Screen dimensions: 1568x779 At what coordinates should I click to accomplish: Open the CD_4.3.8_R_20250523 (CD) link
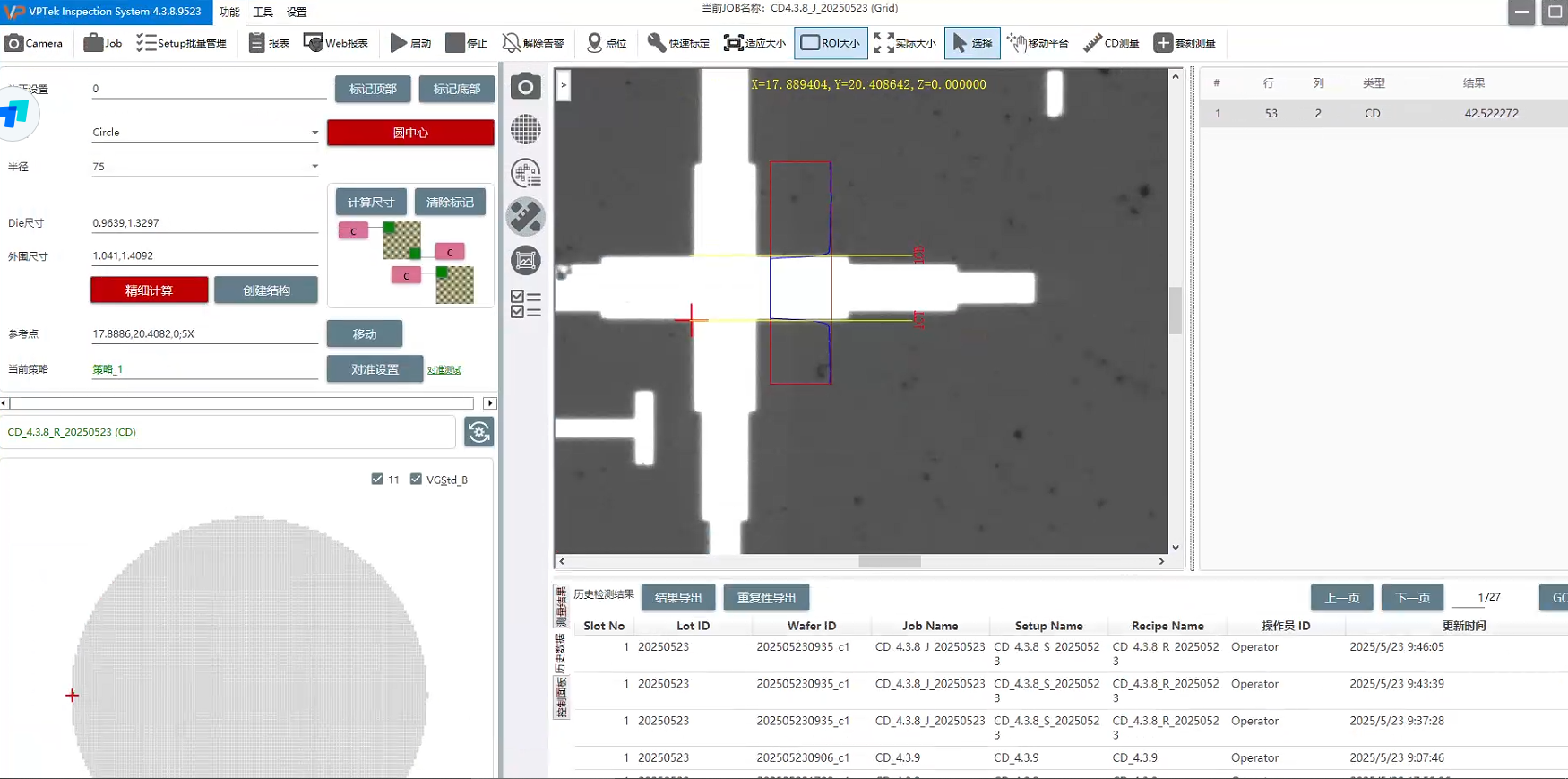coord(72,432)
